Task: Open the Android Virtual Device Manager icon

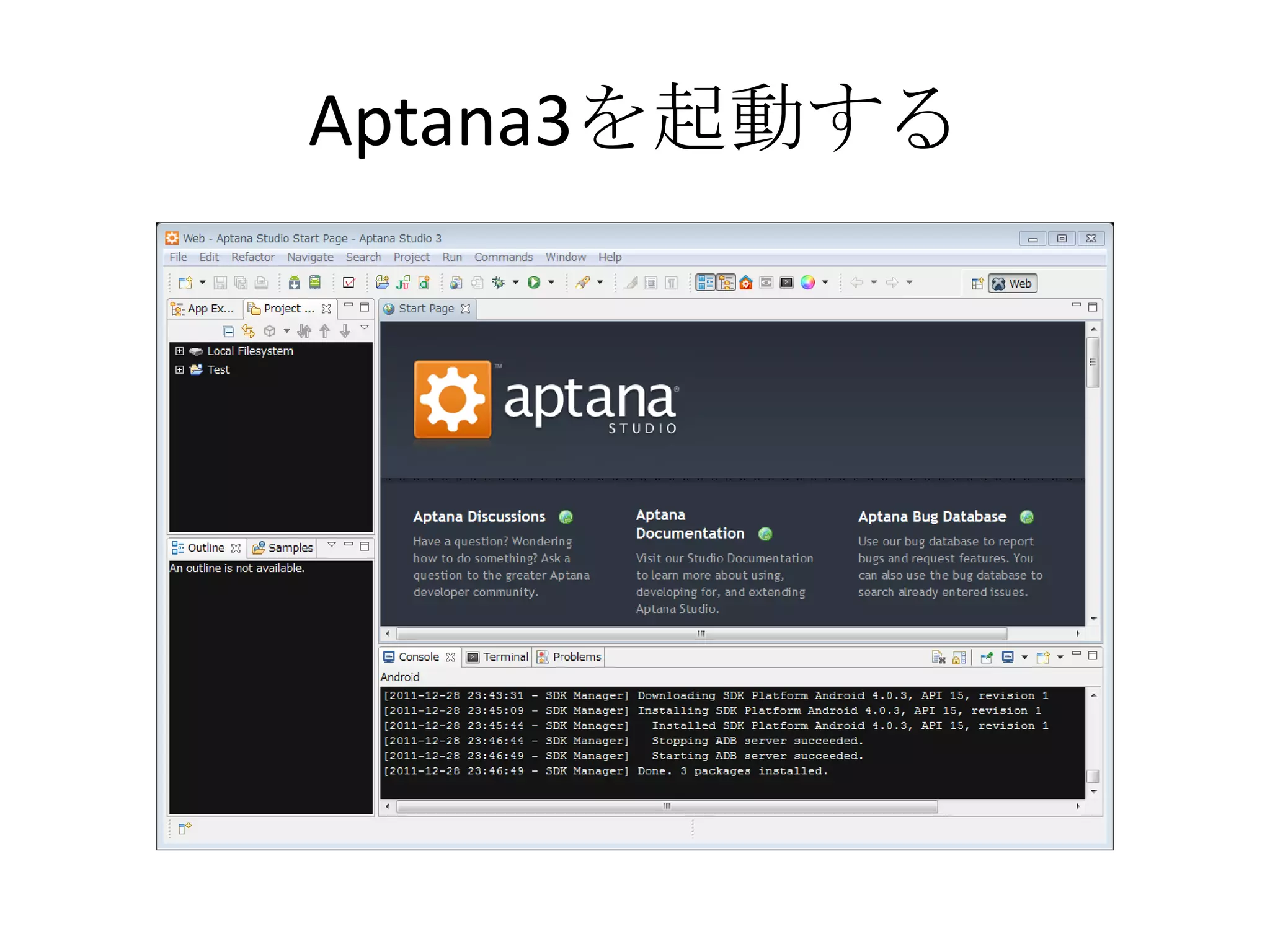Action: point(315,283)
